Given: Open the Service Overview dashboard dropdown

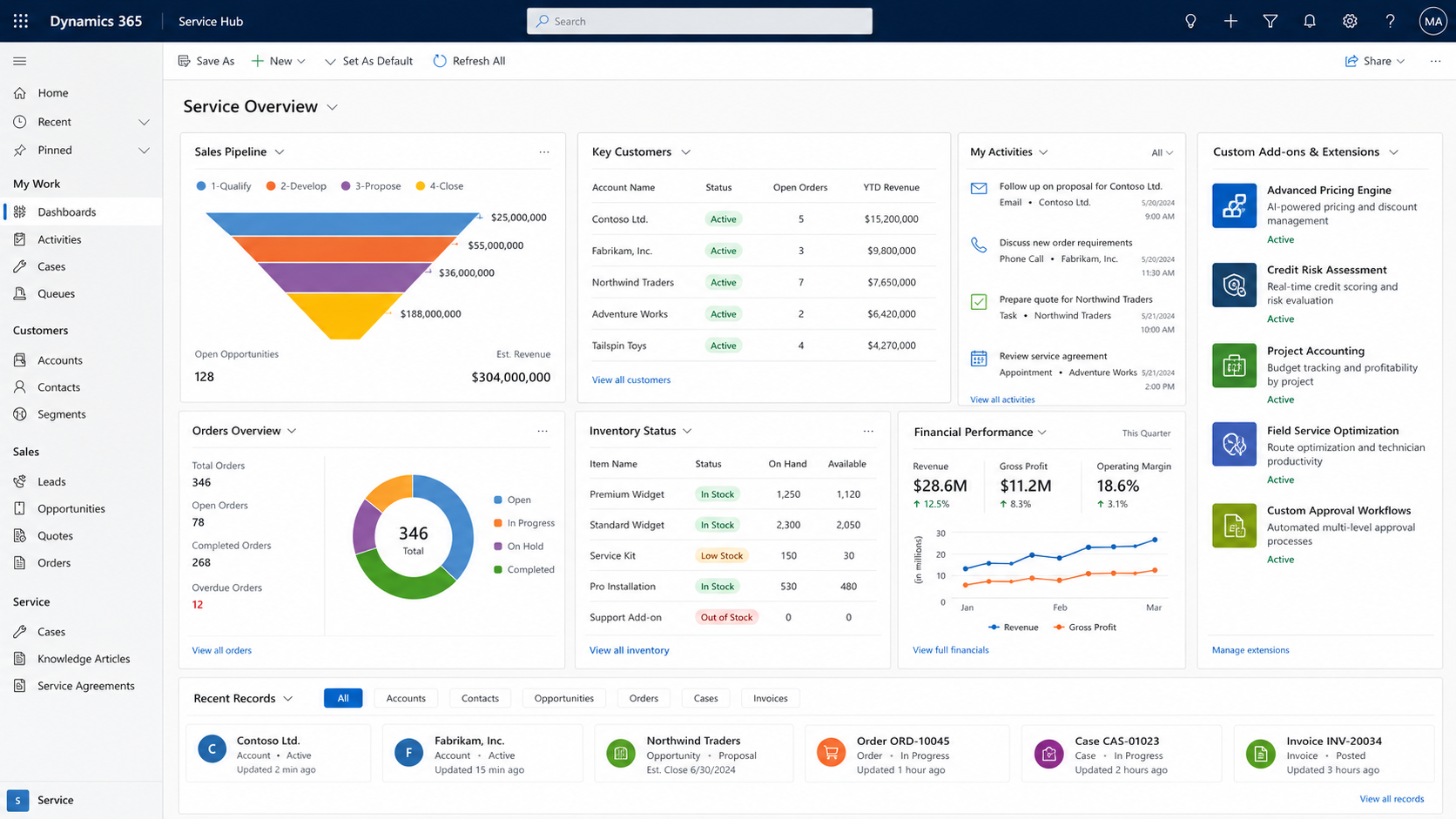Looking at the screenshot, I should tap(333, 107).
